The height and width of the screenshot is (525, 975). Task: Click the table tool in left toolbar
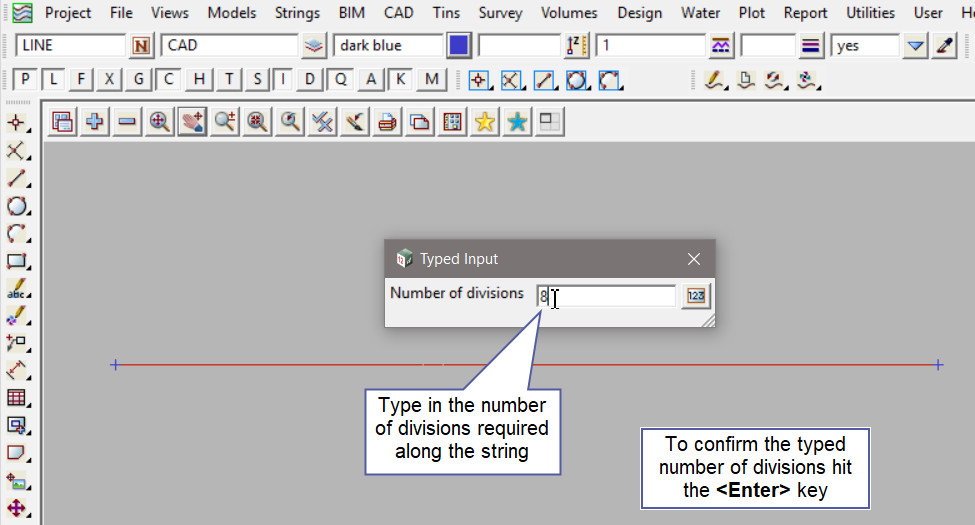[x=16, y=398]
